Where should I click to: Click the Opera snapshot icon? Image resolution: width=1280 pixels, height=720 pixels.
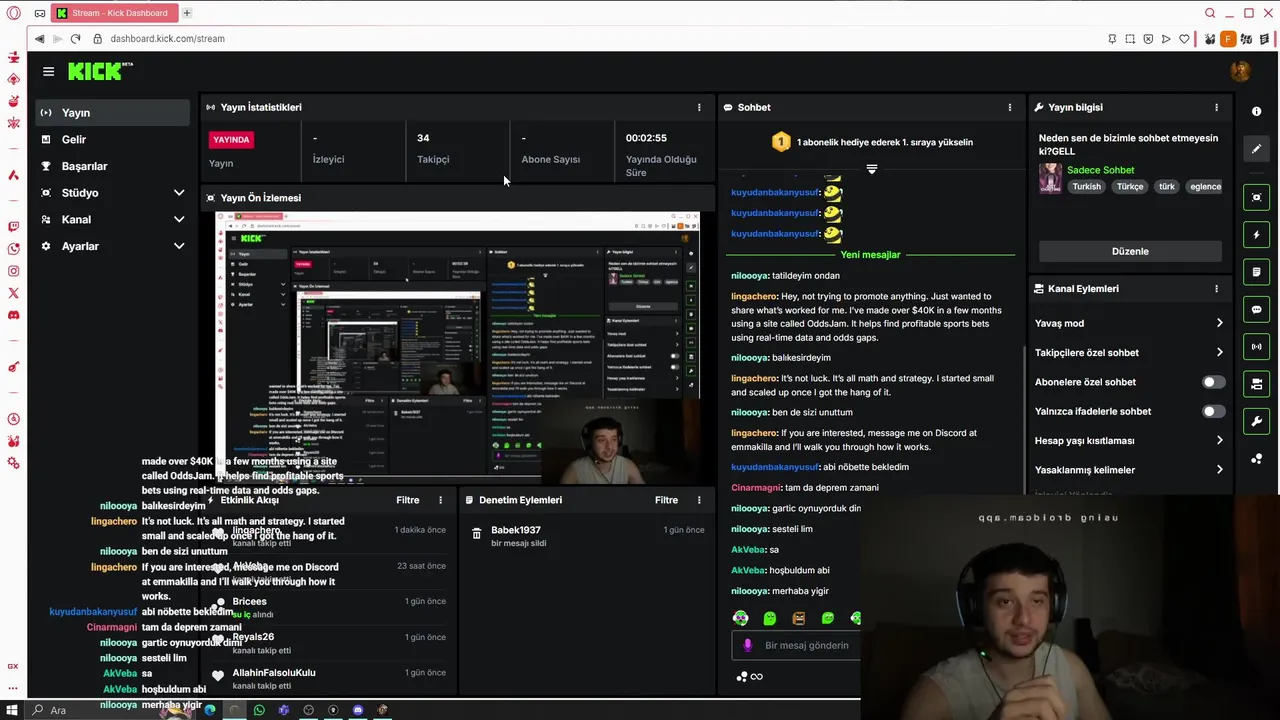tap(1130, 39)
